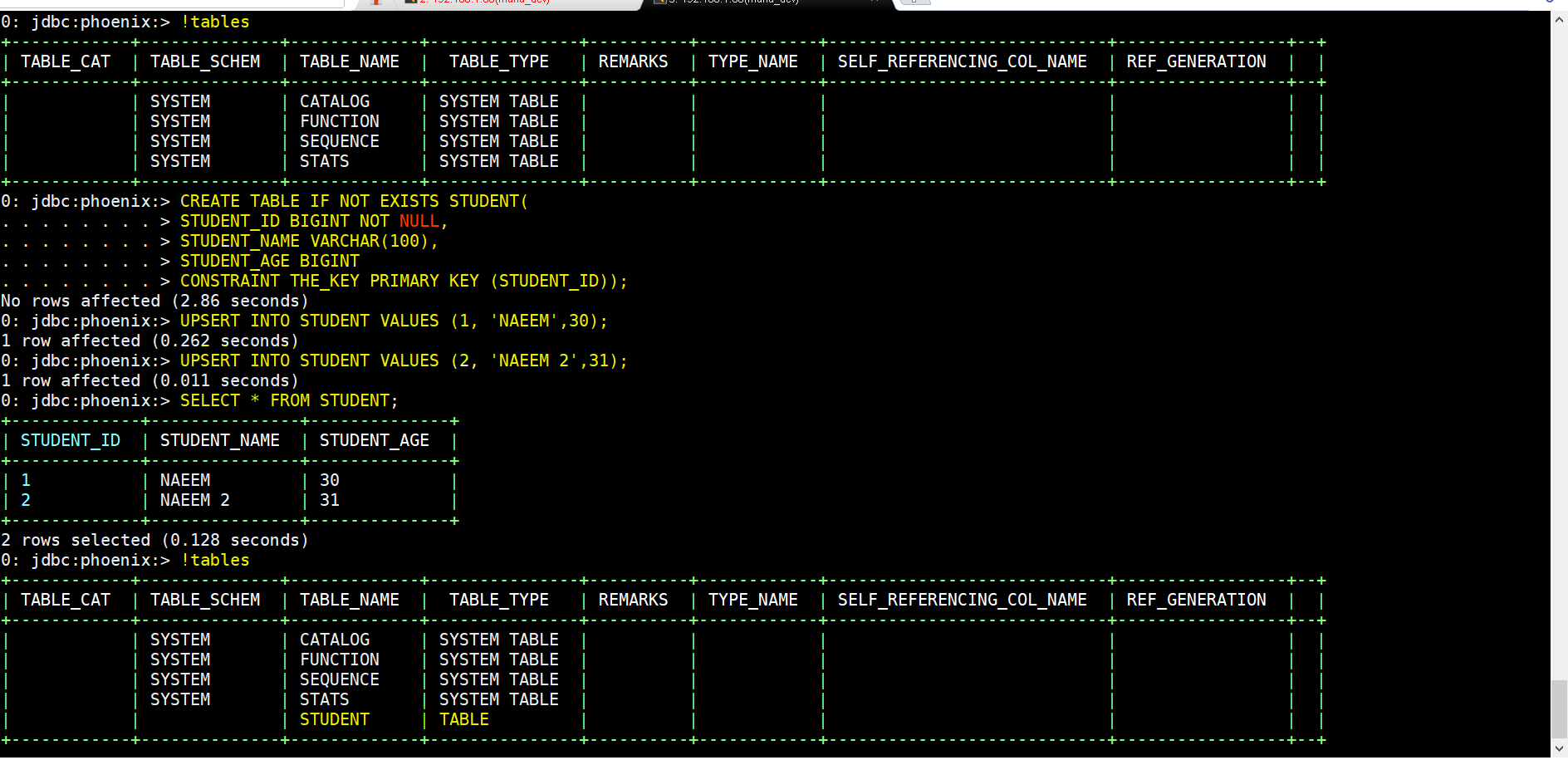Click the SELF_REFERENCING_COL_NAME header in the bottom table
The width and height of the screenshot is (1568, 760).
point(963,600)
